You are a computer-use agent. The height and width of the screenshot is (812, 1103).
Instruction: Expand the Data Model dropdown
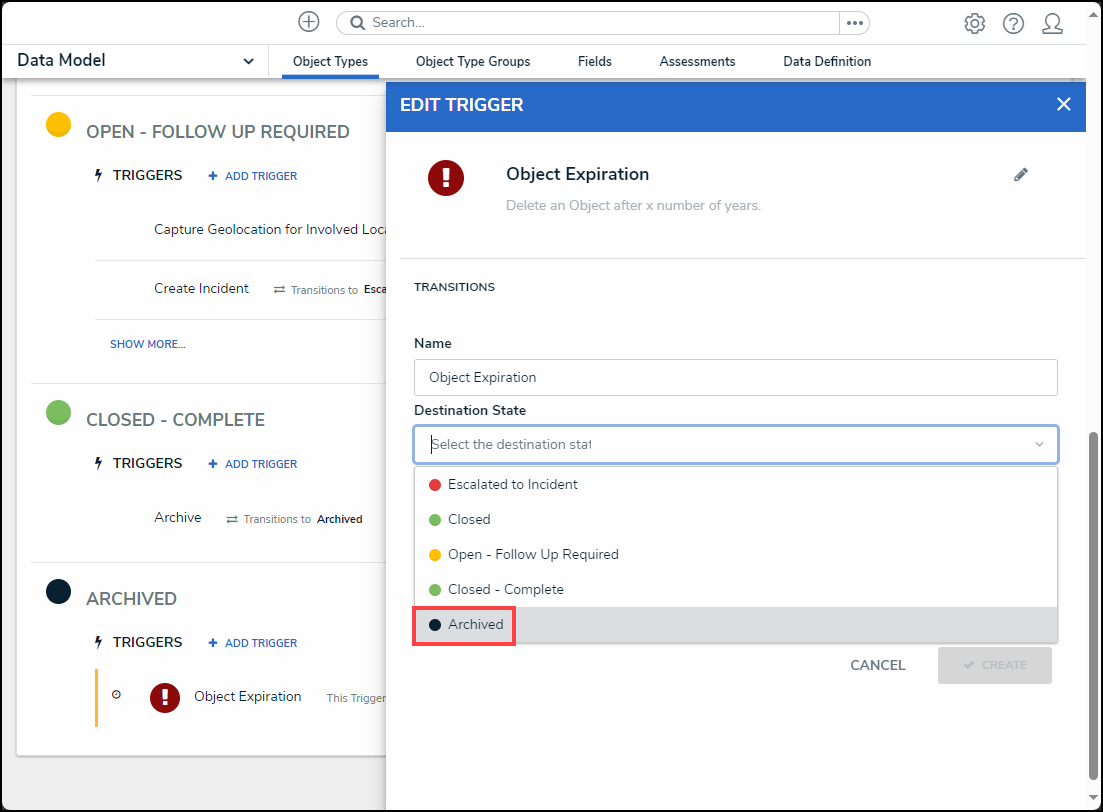[x=248, y=61]
